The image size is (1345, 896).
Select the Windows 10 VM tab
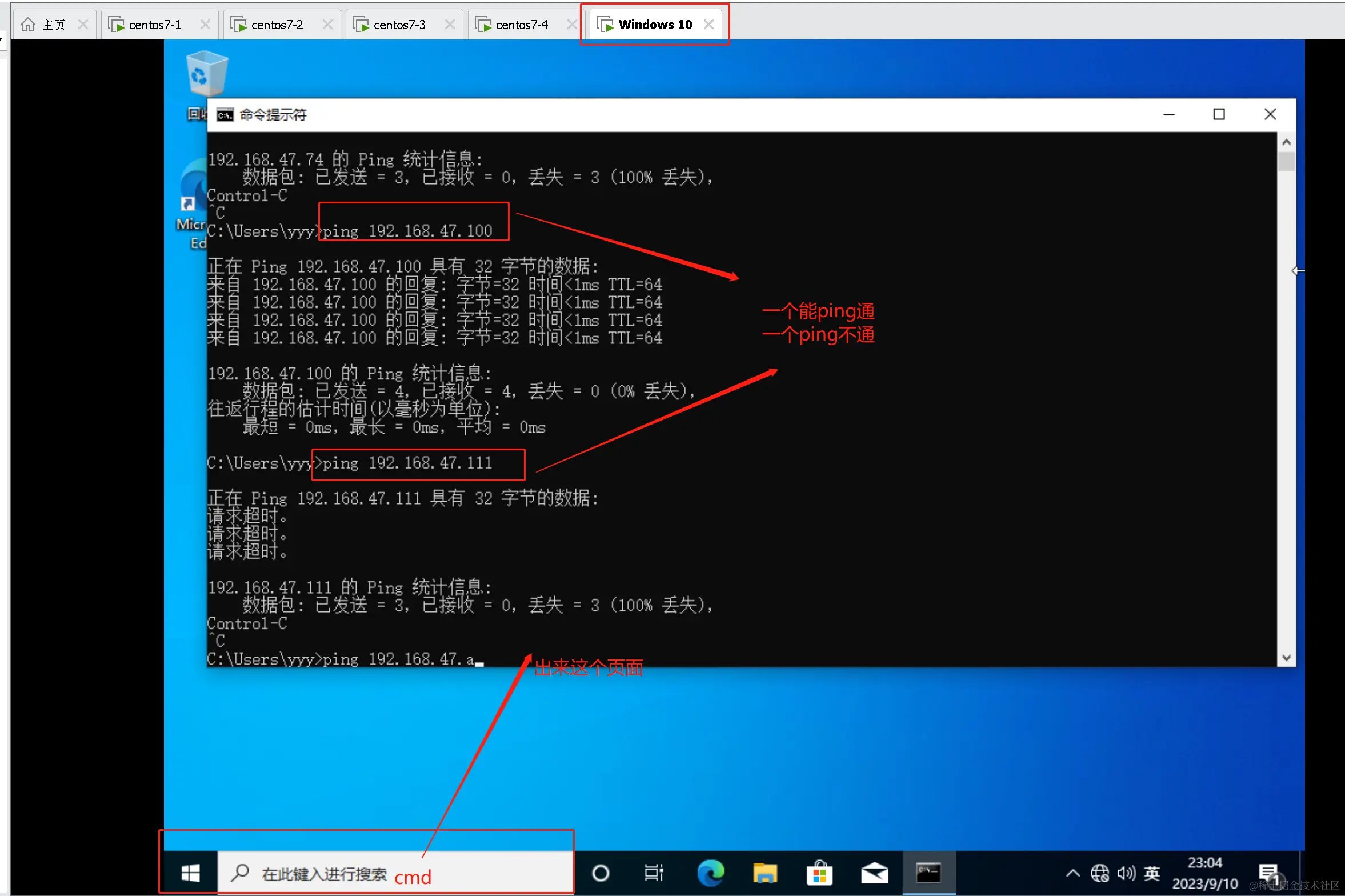(655, 25)
